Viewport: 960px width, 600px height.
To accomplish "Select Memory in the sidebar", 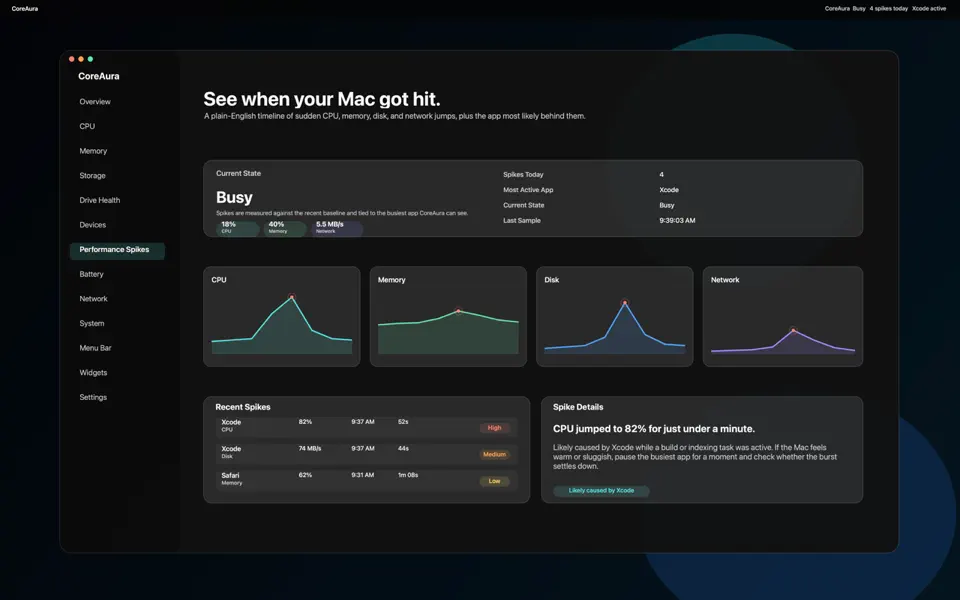I will coord(93,151).
